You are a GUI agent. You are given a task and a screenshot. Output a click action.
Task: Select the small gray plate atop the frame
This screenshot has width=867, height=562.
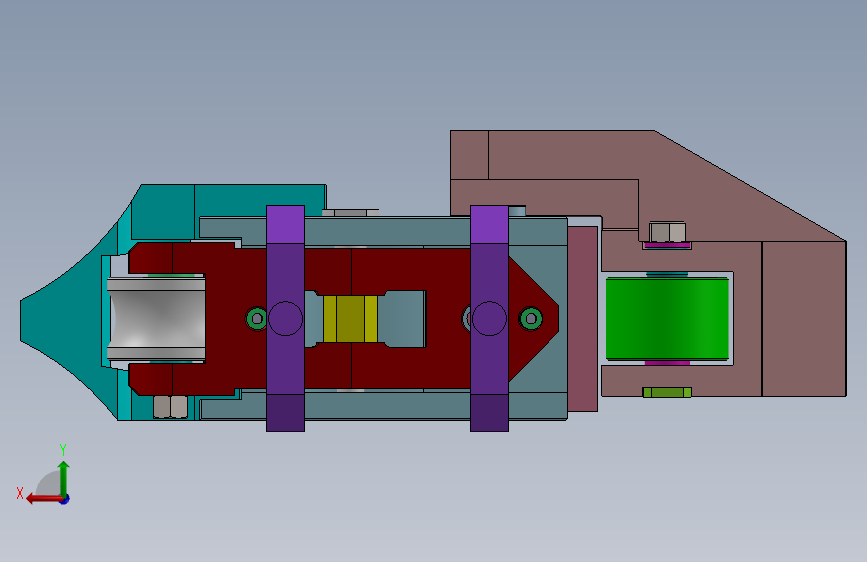[x=350, y=213]
